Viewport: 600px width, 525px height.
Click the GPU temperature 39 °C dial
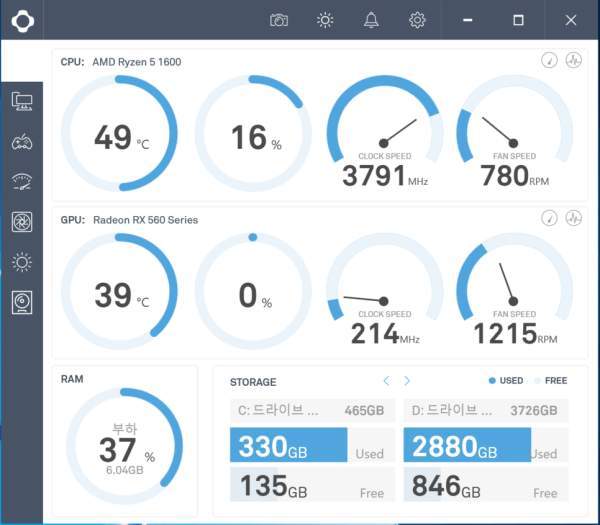pos(119,291)
